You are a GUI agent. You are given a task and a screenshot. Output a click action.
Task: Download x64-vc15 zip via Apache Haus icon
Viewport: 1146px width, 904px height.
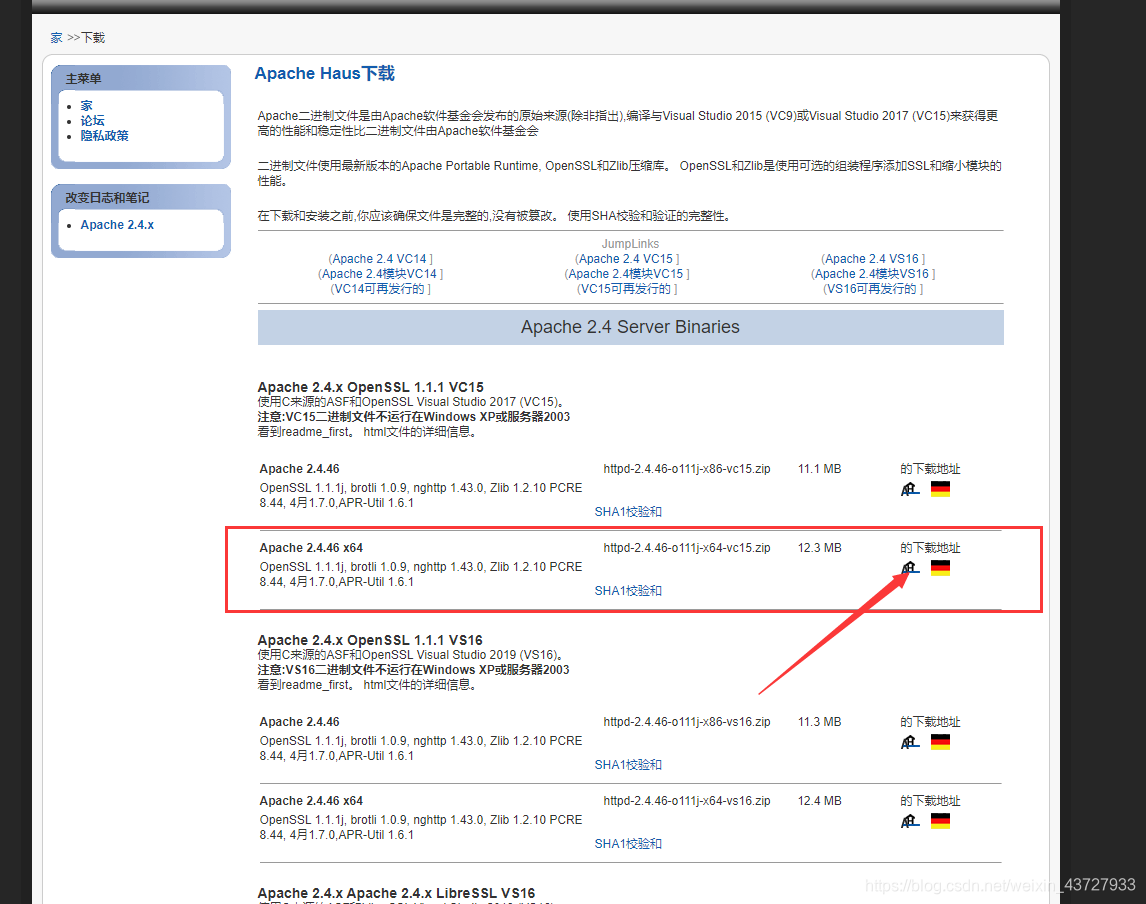point(909,568)
